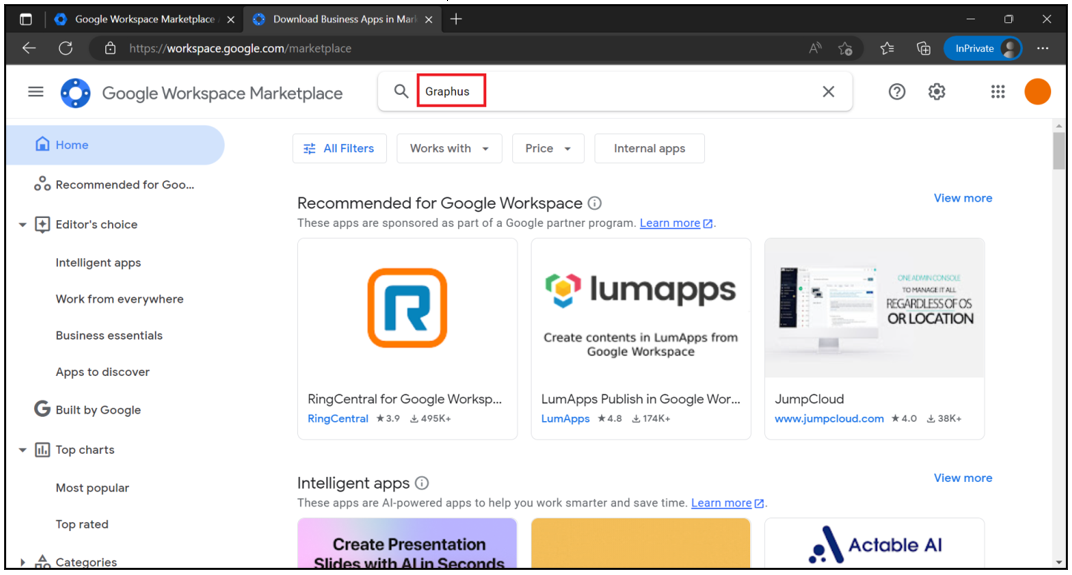1072x575 pixels.
Task: Clear the search box with X
Action: pyautogui.click(x=828, y=91)
